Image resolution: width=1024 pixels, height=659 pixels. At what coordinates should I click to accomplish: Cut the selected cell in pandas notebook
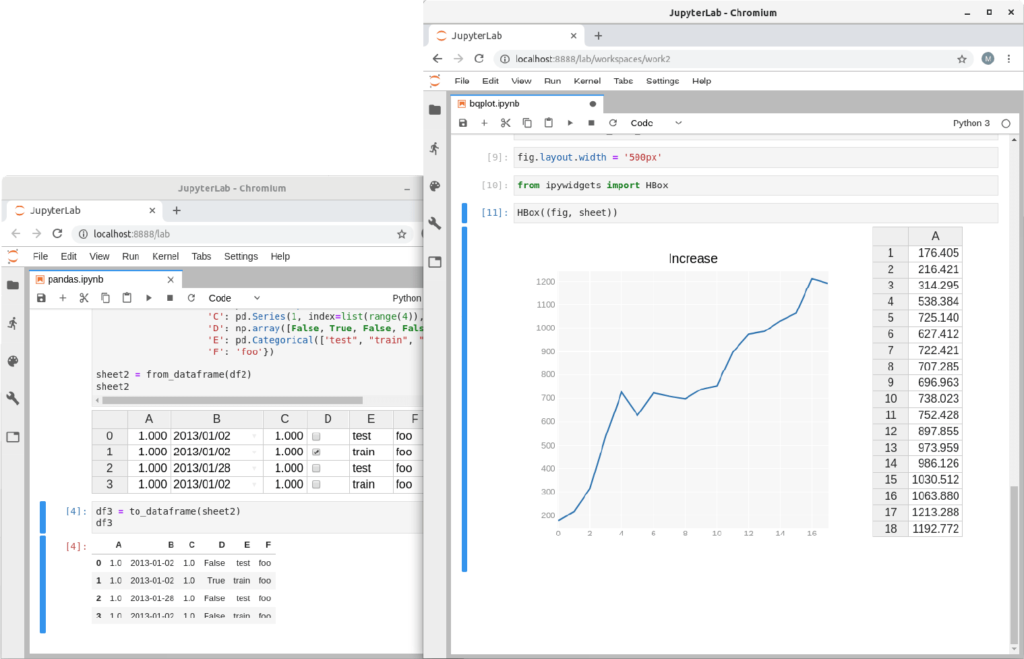(84, 298)
